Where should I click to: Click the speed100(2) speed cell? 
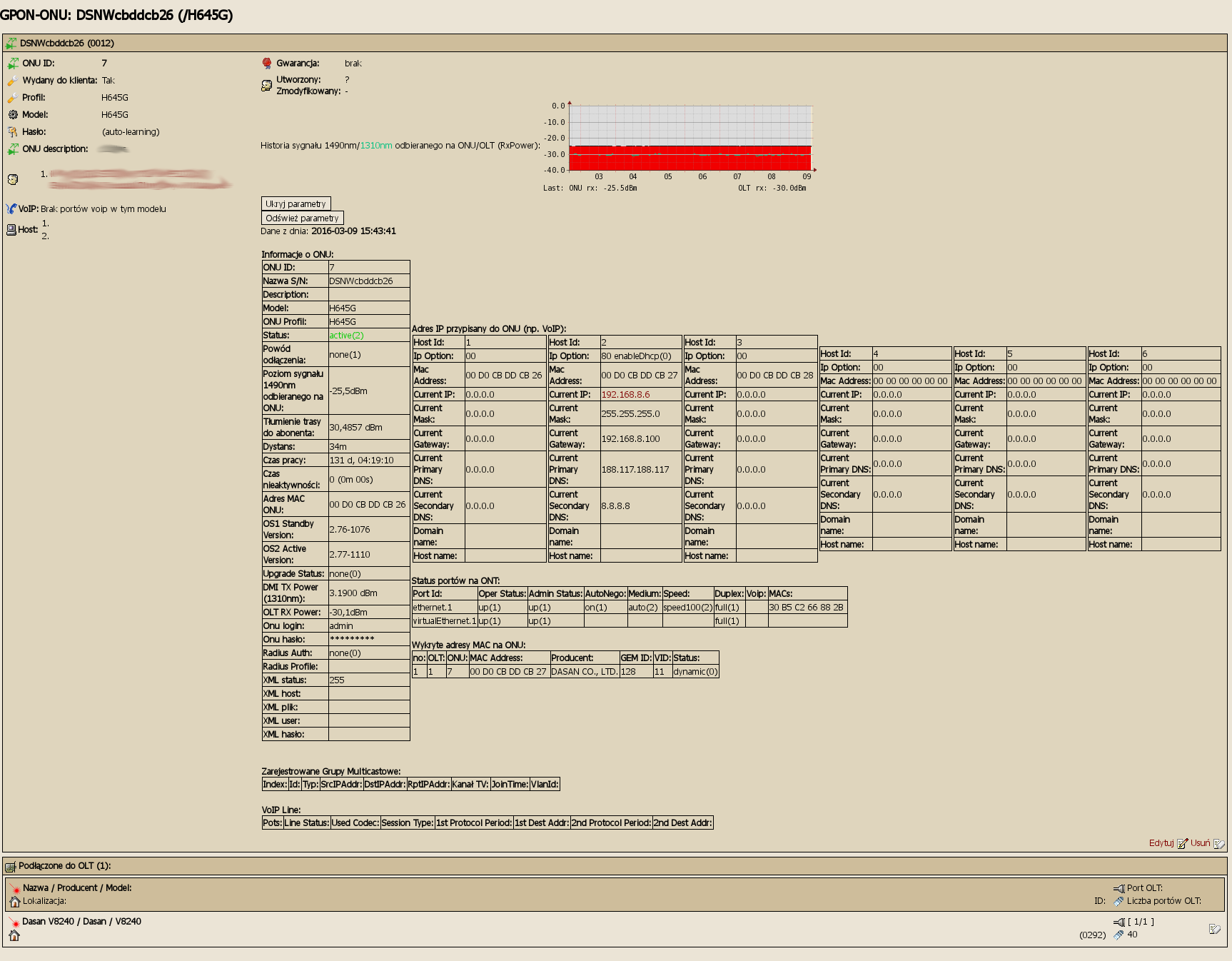pos(688,608)
